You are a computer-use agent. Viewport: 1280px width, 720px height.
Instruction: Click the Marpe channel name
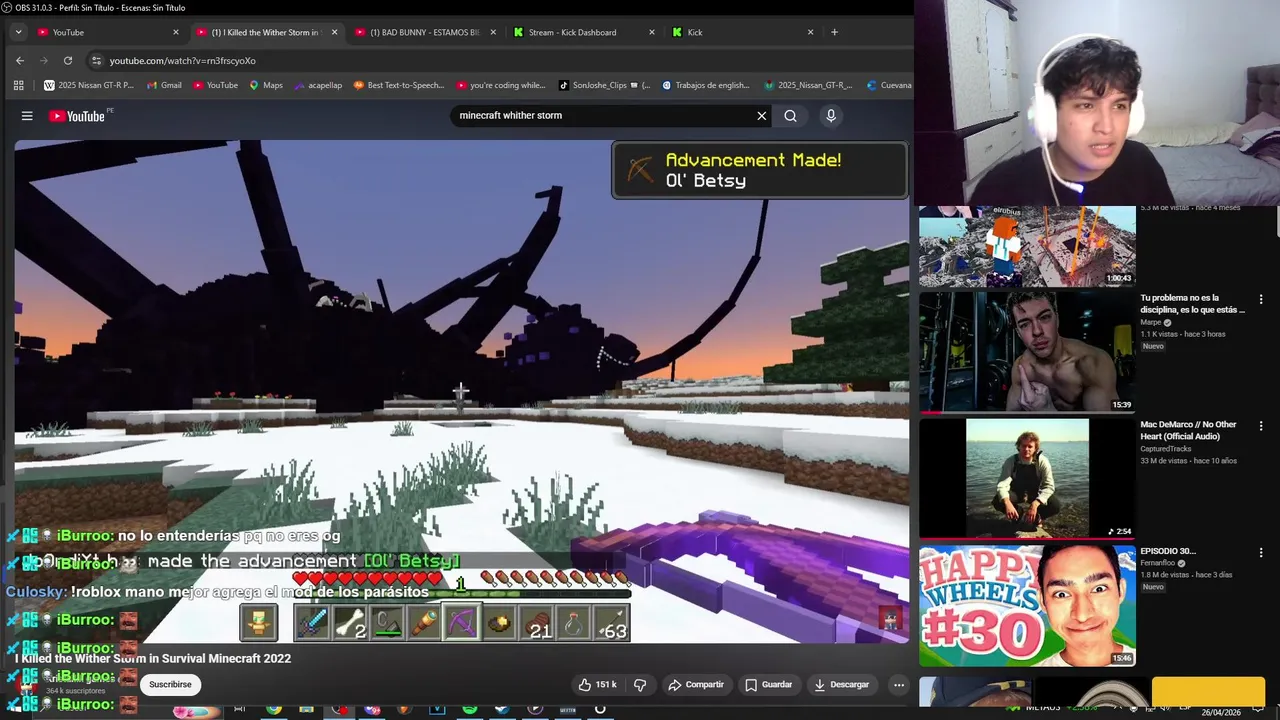click(x=1151, y=322)
